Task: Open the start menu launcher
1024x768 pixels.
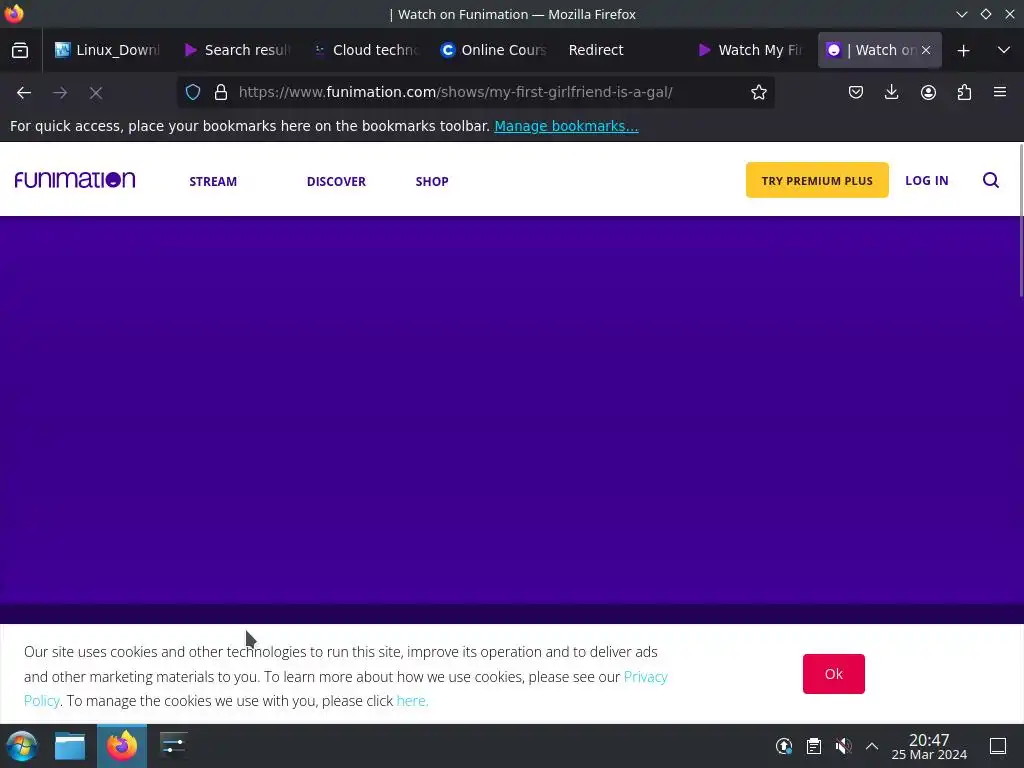Action: [22, 746]
